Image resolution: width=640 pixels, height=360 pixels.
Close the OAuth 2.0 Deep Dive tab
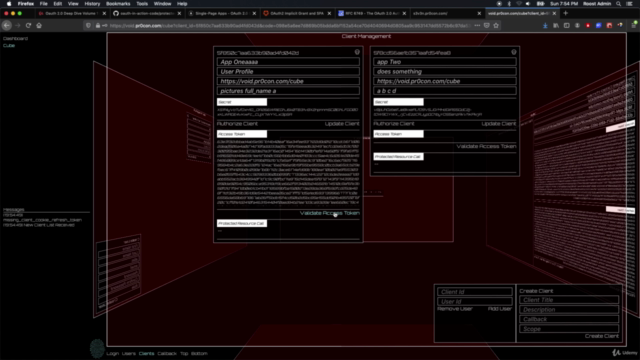(104, 13)
